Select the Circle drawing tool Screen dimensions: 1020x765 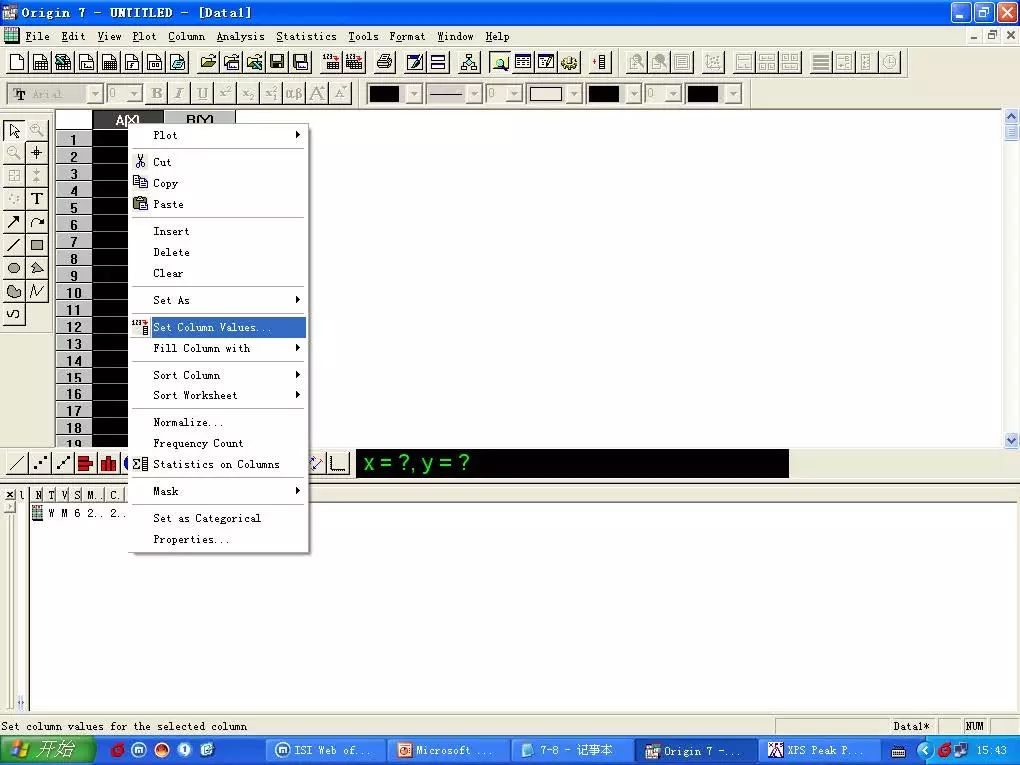14,268
